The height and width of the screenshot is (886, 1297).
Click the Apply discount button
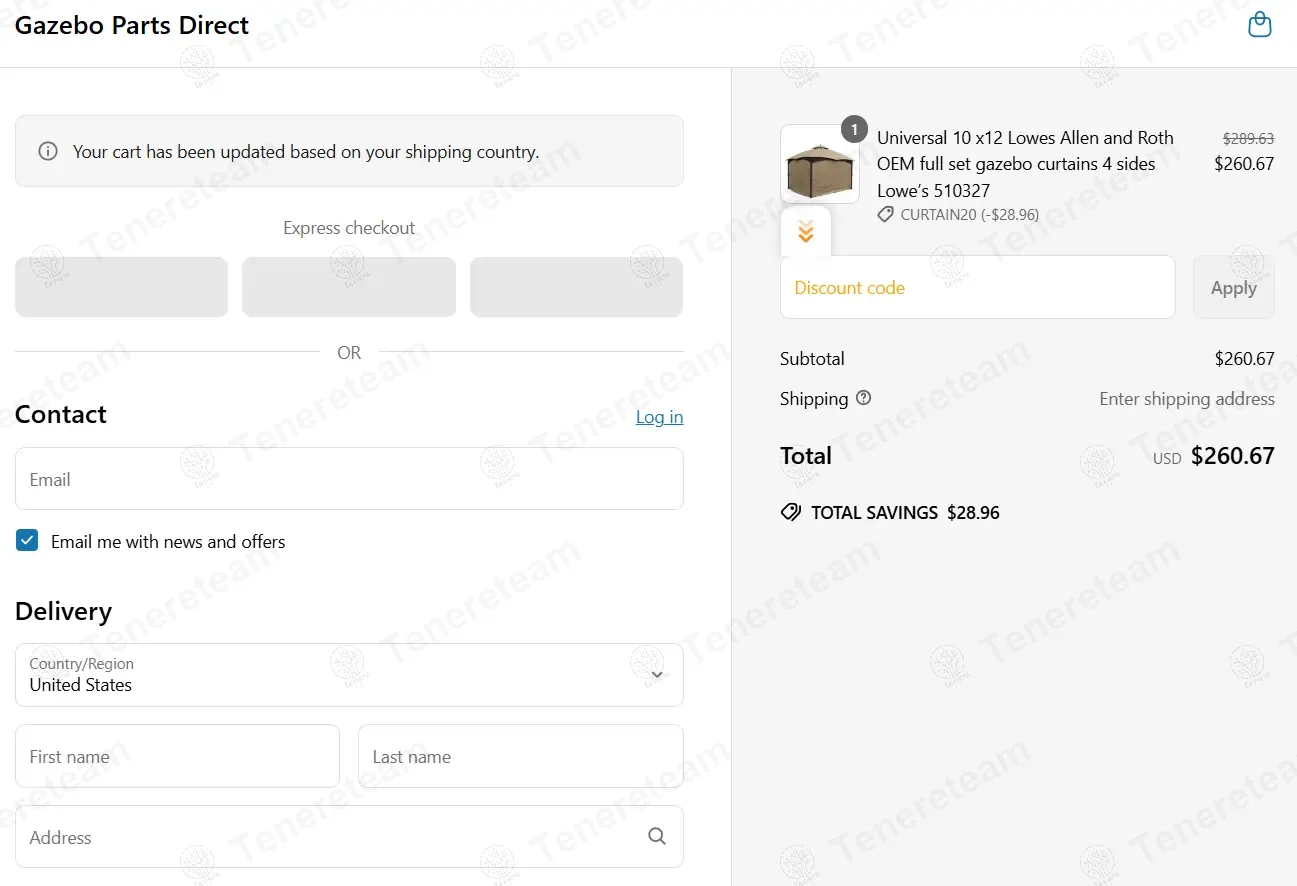[x=1234, y=287]
